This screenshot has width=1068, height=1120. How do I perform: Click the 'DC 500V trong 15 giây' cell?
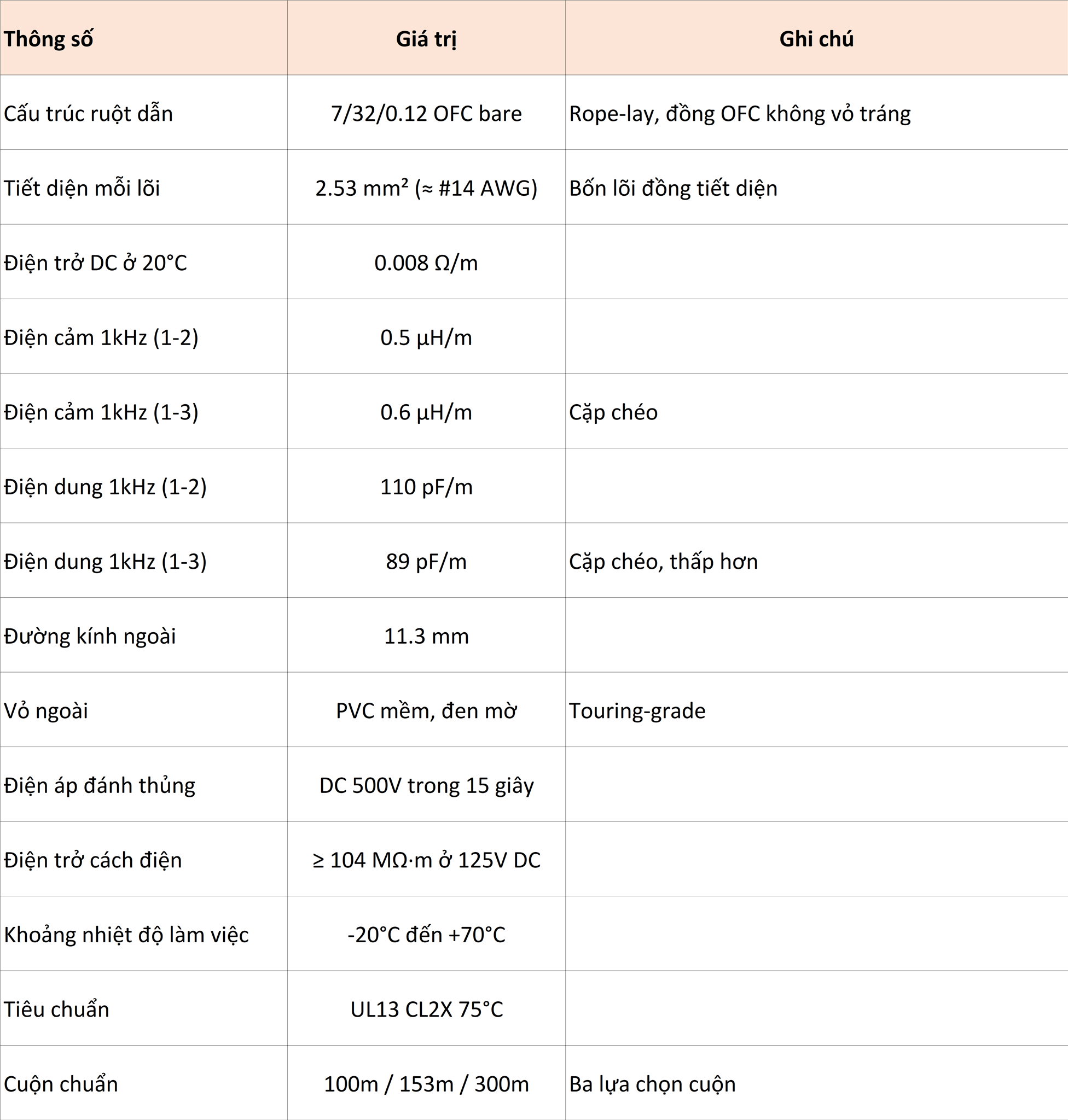tap(426, 784)
